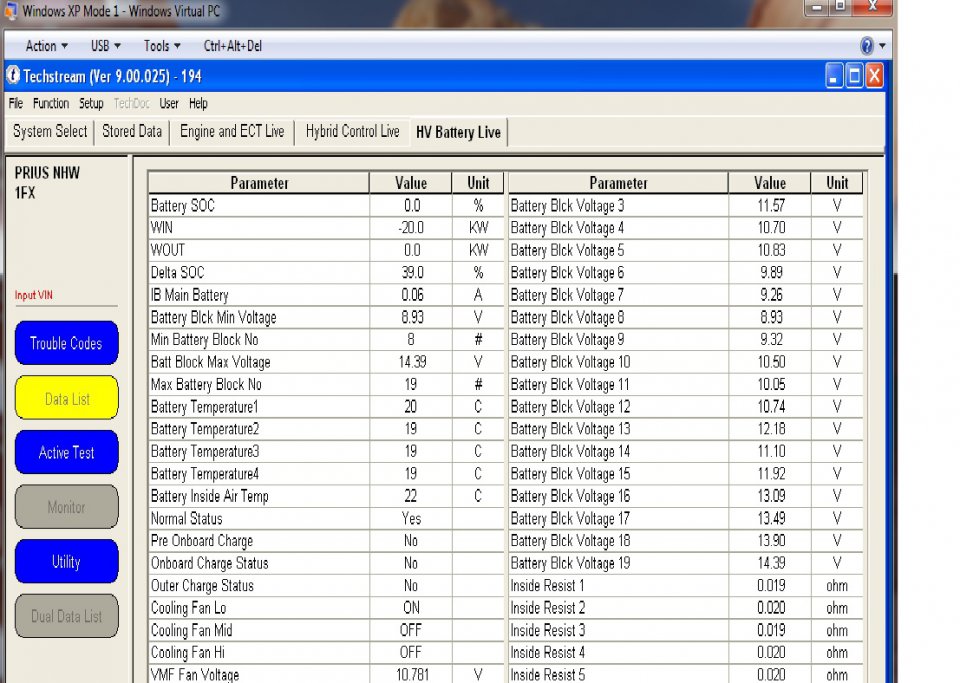Select the Cooling Fan Mid row
Viewport: 960px width, 683px height.
(x=326, y=630)
